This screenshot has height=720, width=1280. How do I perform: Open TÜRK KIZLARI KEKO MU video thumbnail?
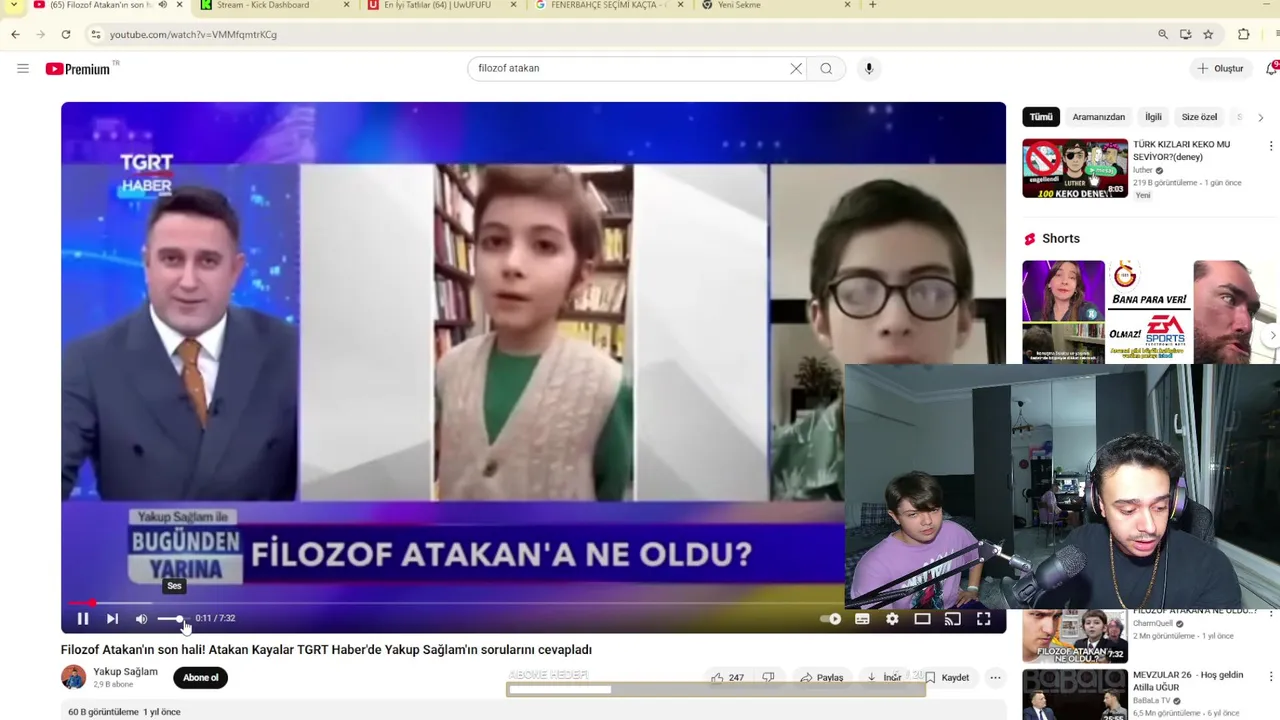(1075, 168)
